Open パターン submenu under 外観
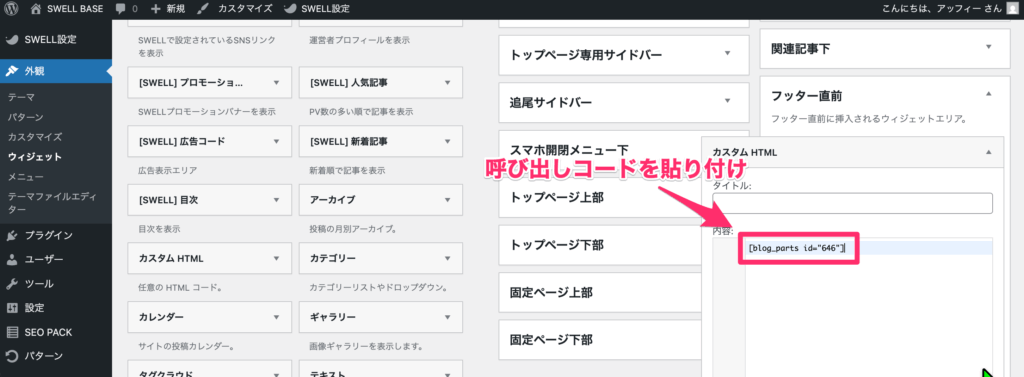This screenshot has width=1024, height=377. coord(25,117)
